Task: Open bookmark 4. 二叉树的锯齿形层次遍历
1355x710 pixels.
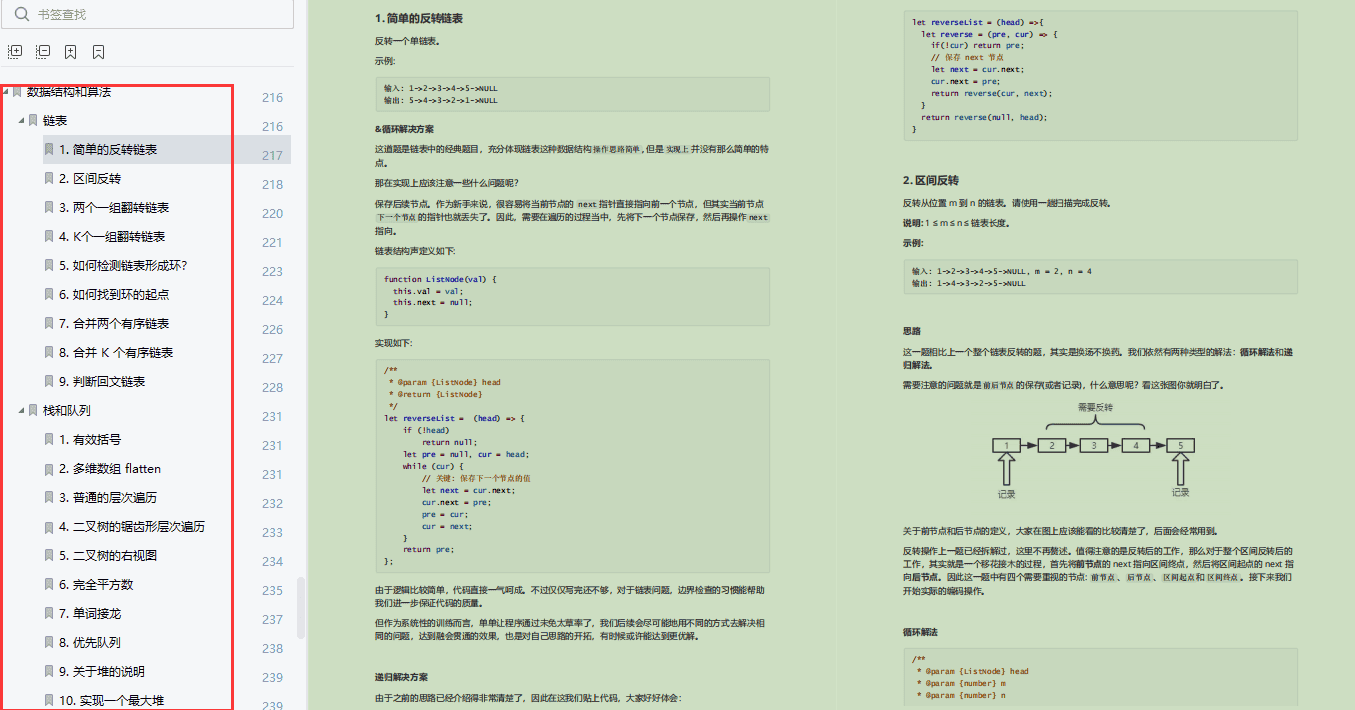Action: [132, 526]
